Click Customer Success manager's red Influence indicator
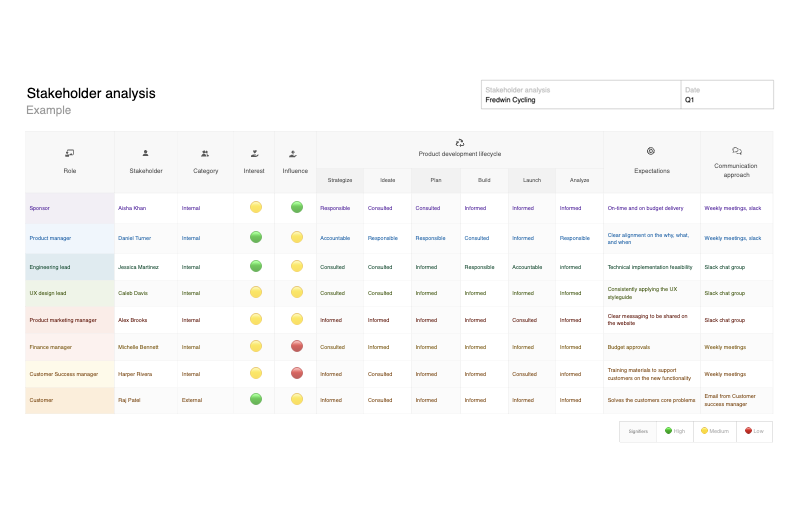The image size is (800, 524). (x=297, y=373)
